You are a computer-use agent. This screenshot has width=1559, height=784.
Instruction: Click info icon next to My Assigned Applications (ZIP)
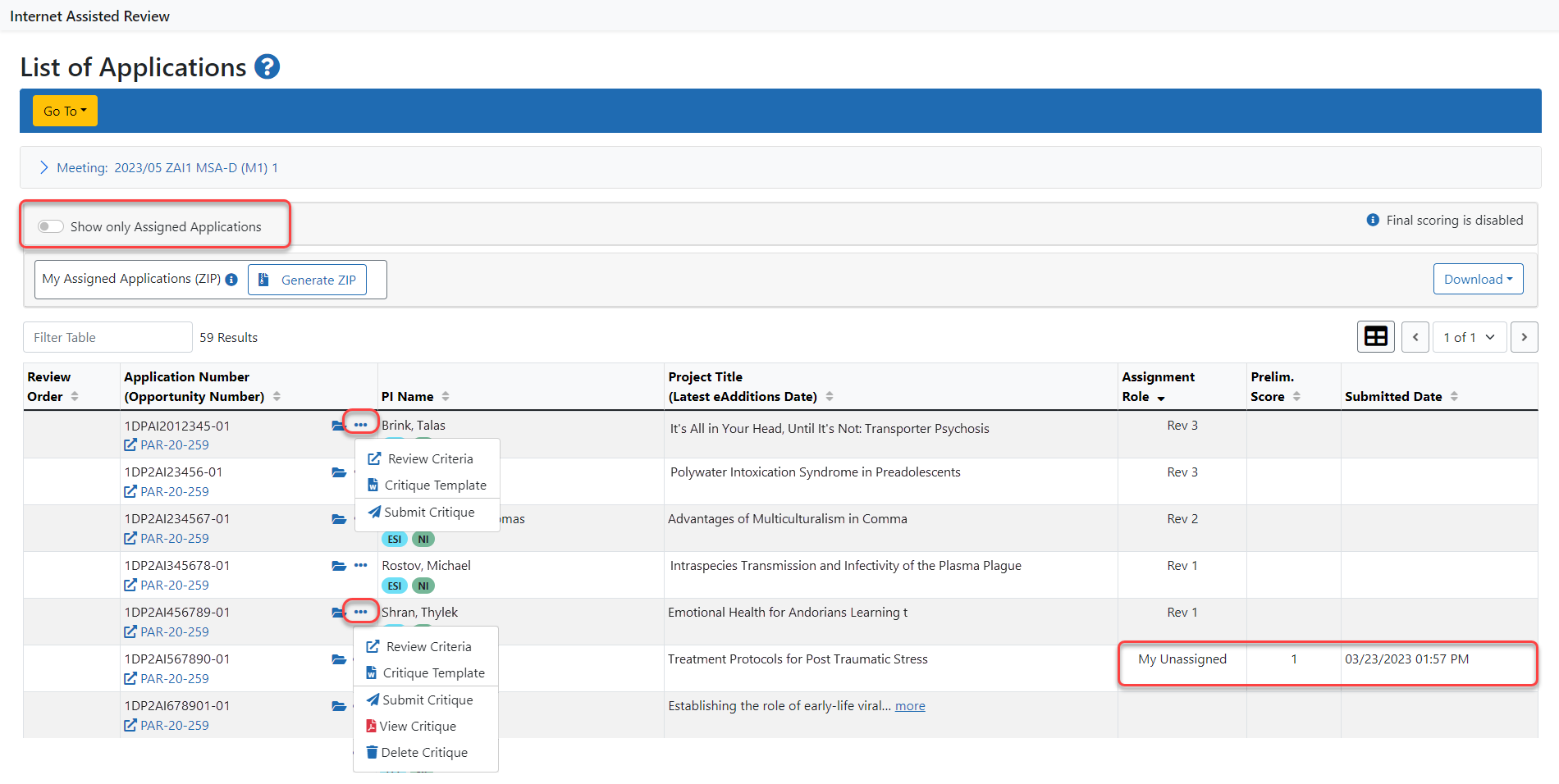(x=231, y=280)
